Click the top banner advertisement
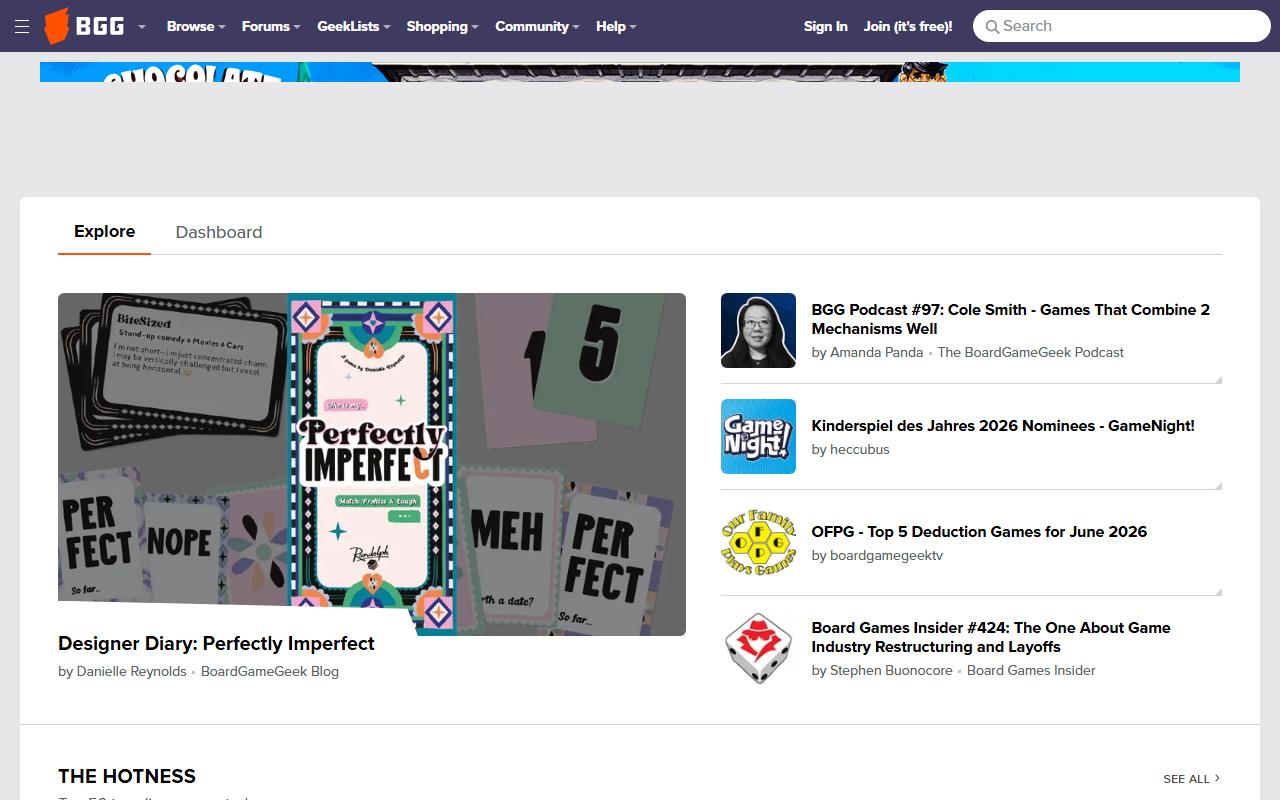Image resolution: width=1280 pixels, height=800 pixels. (640, 72)
